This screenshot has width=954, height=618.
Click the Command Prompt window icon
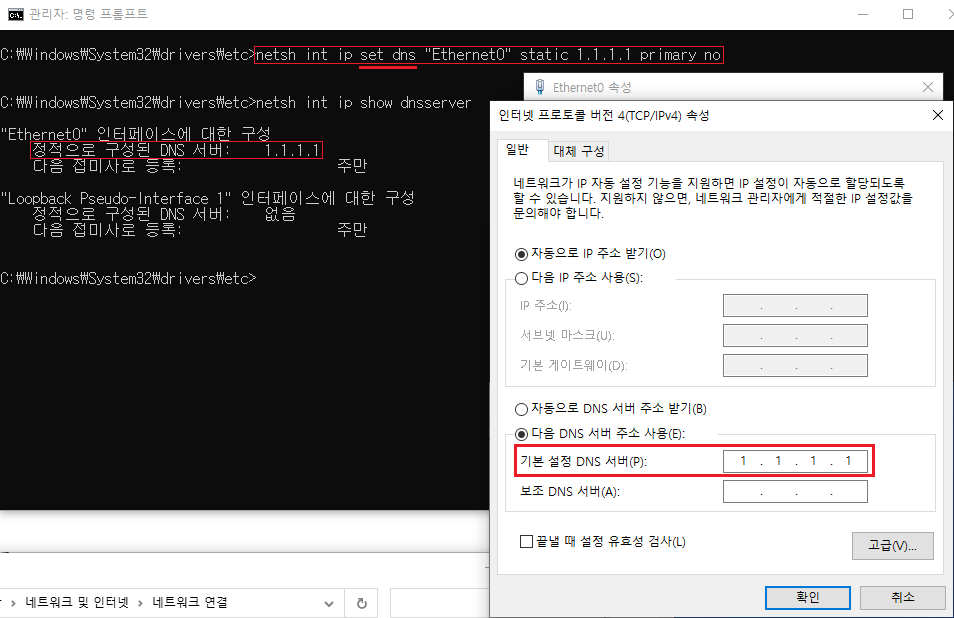pyautogui.click(x=15, y=14)
